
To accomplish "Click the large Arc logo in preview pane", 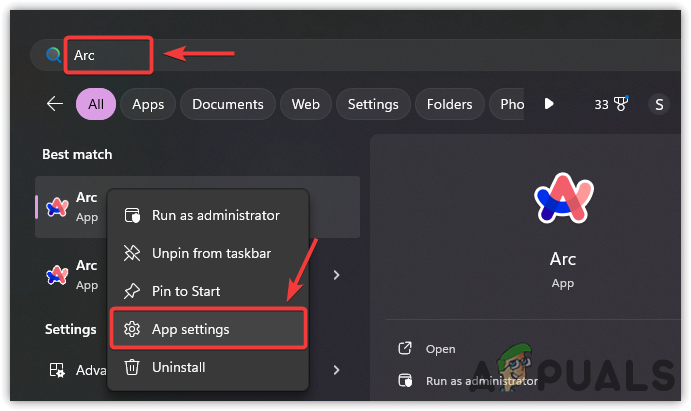I will 564,198.
